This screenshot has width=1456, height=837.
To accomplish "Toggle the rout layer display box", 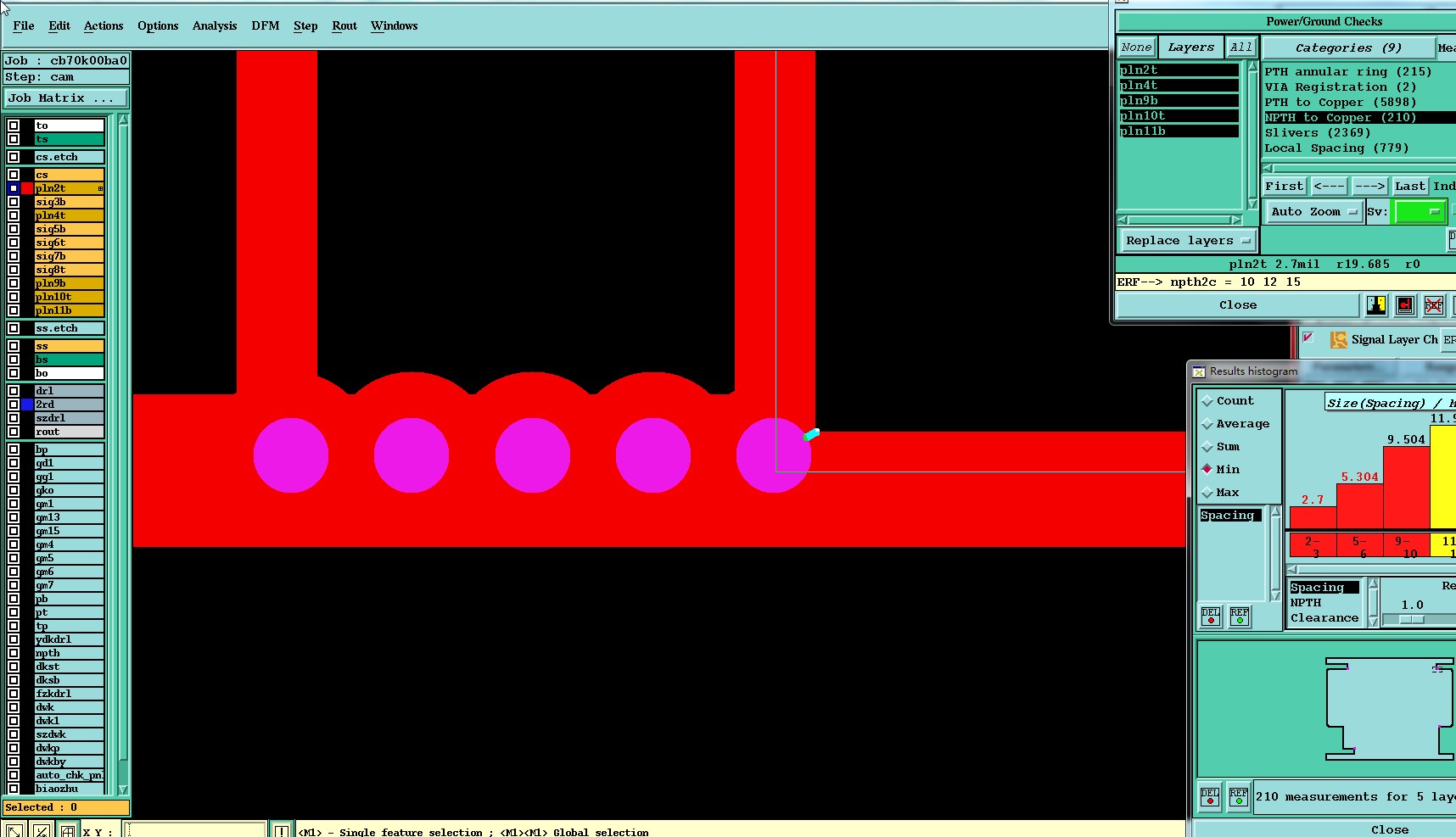I will point(14,432).
